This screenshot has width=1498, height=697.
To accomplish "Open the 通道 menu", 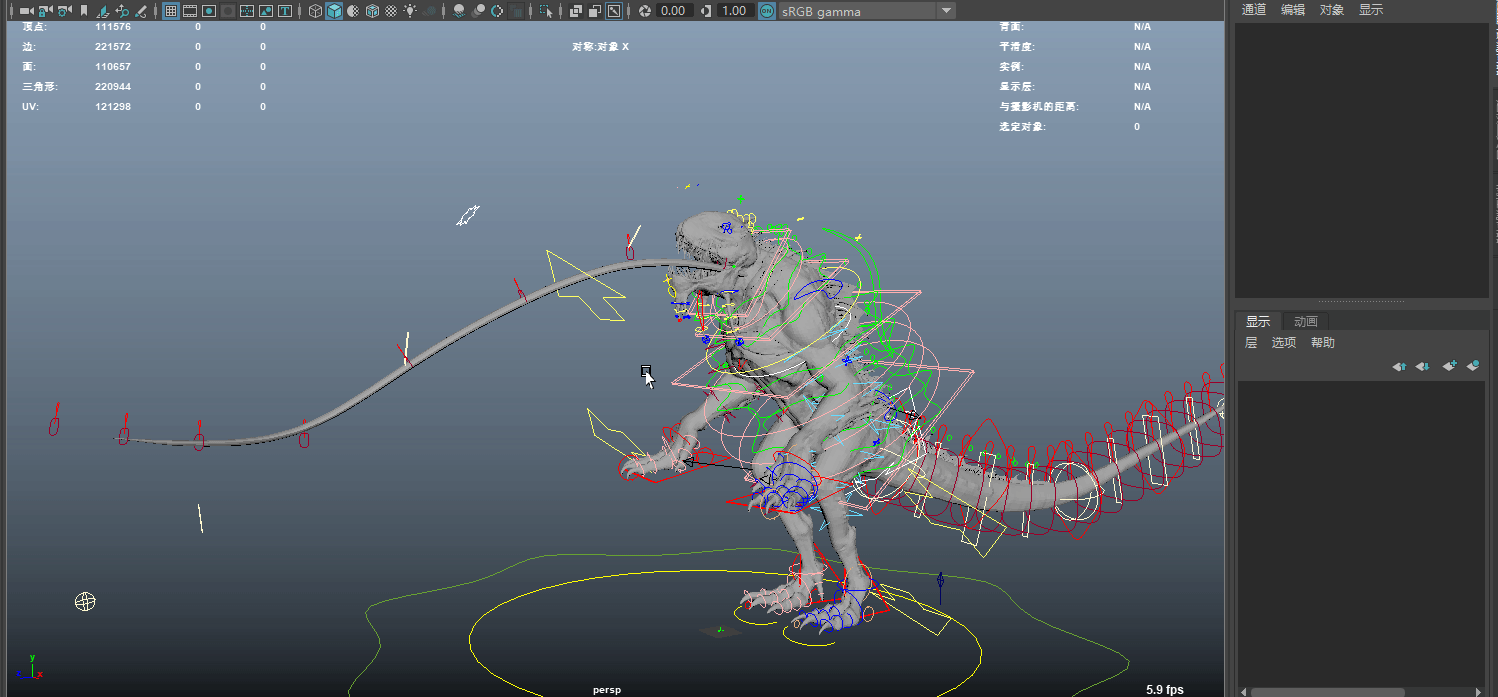I will pyautogui.click(x=1254, y=10).
